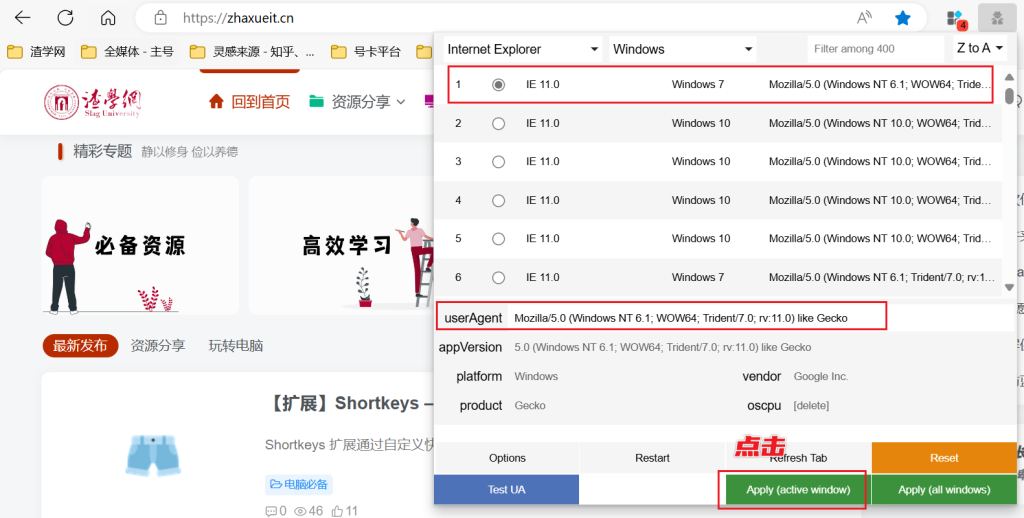The height and width of the screenshot is (518, 1024).
Task: Open the User-Agent switcher extension icon
Action: click(997, 19)
